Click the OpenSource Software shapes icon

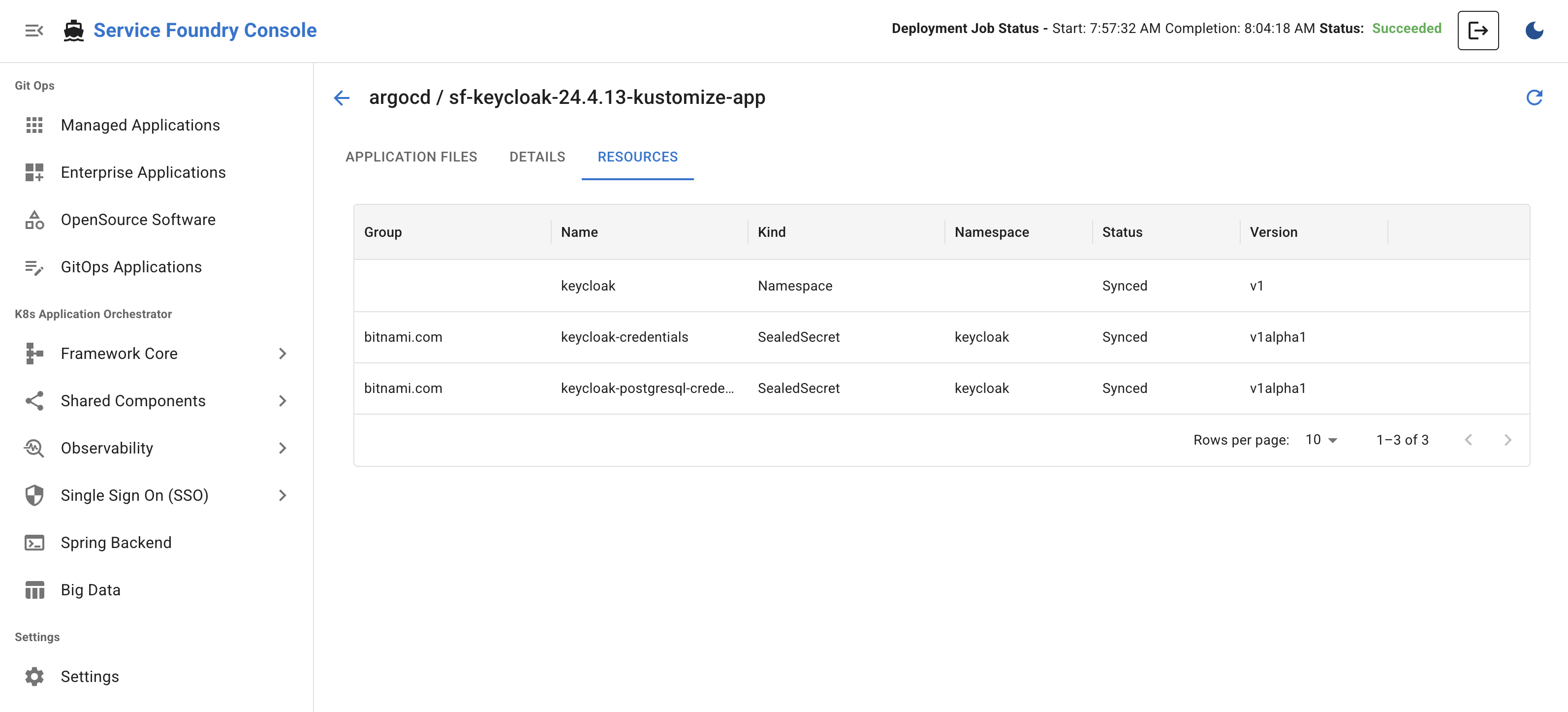[34, 220]
